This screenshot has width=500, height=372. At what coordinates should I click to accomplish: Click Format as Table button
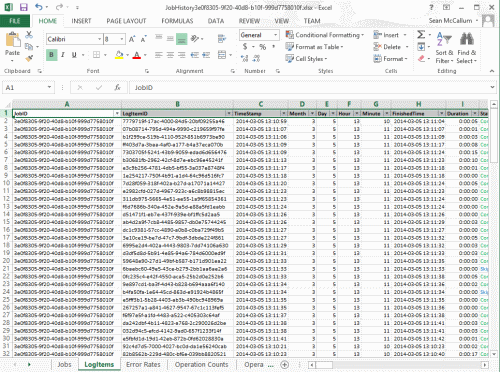pos(314,47)
